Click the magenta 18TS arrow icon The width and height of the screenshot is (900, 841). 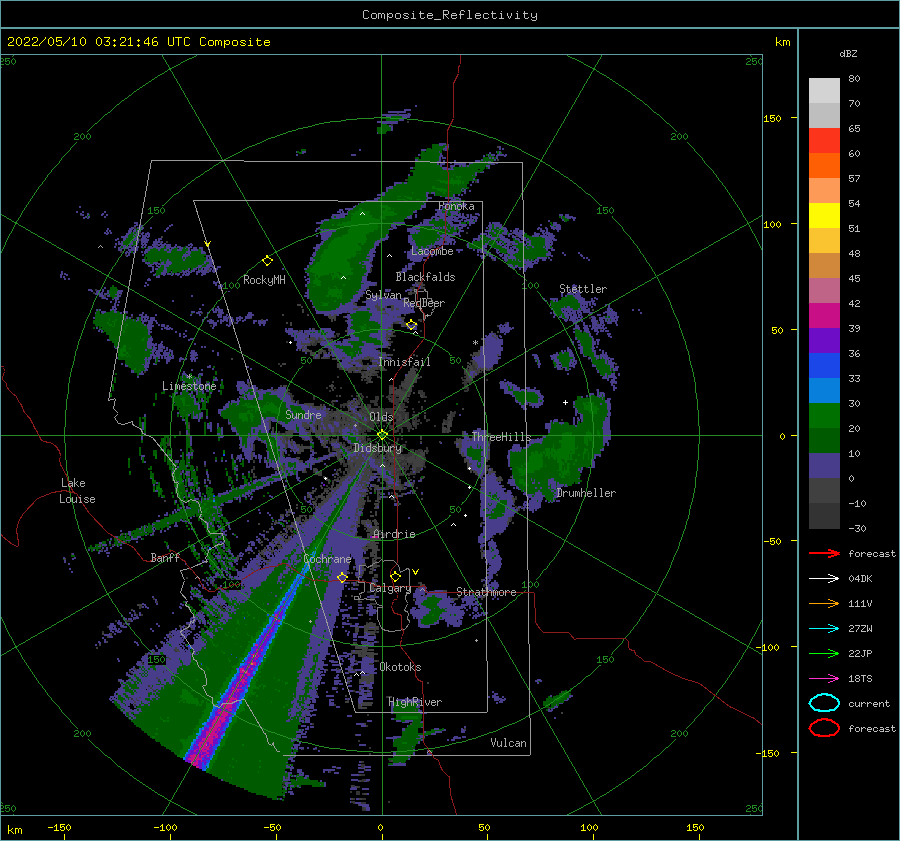[x=824, y=679]
